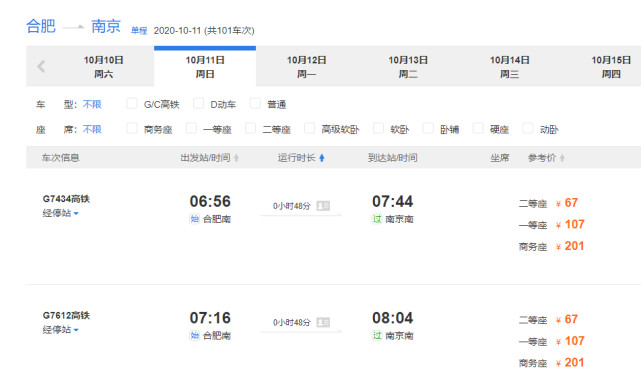Select the 10月11日 周日 date tab
The width and height of the screenshot is (641, 384).
(x=205, y=67)
